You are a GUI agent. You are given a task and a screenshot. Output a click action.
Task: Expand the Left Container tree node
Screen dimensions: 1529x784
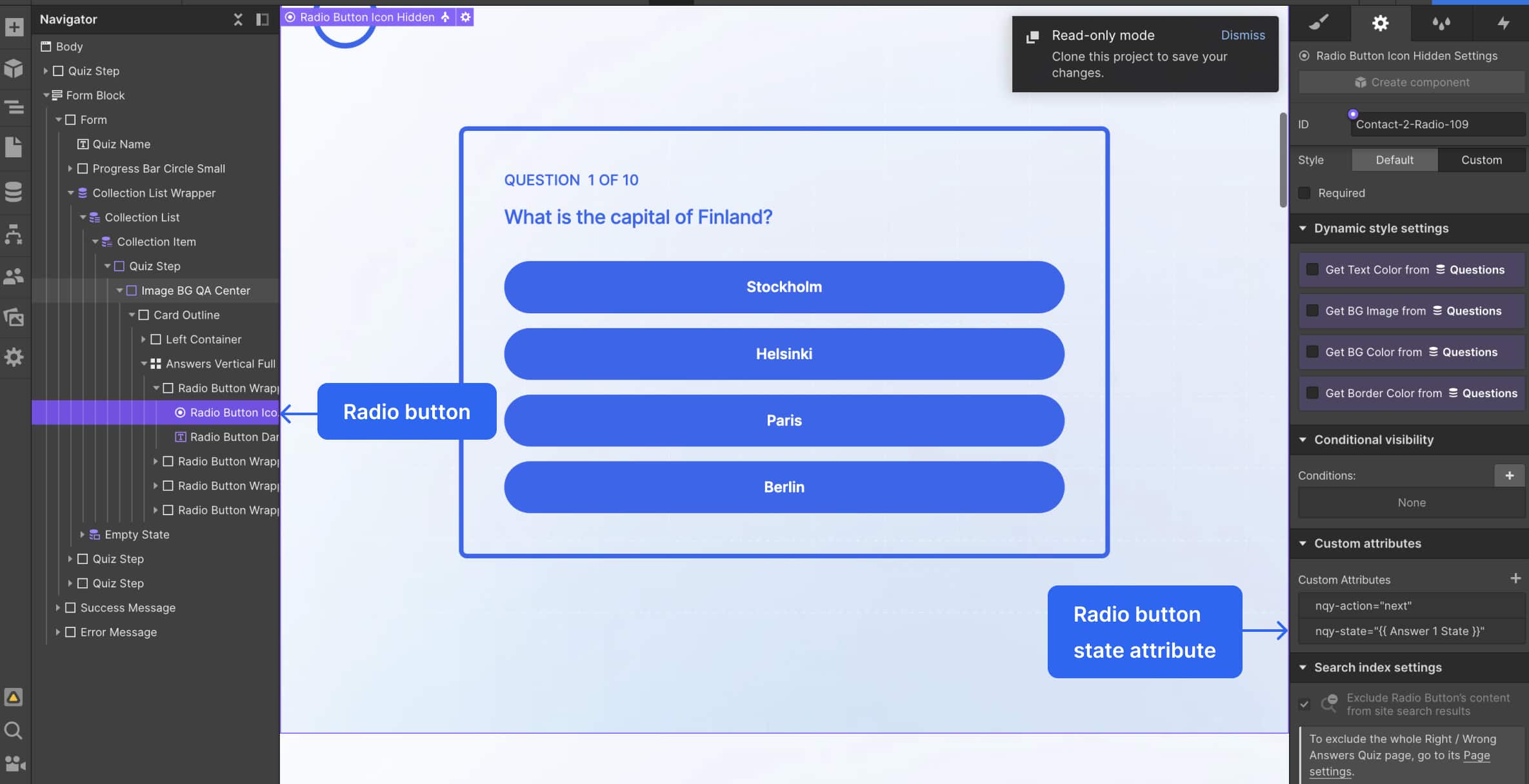tap(143, 339)
